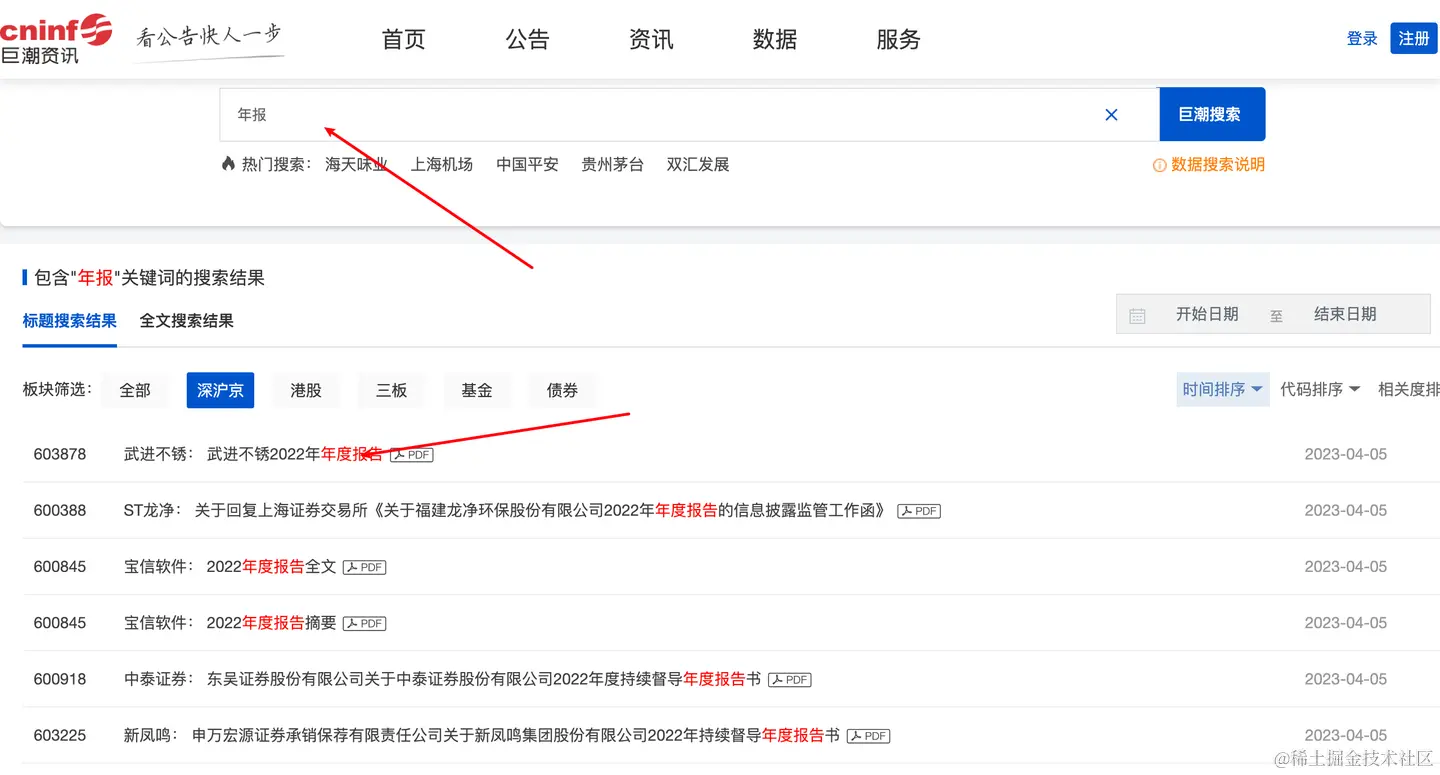Open PDF icon for 宝信软件 2022年度报告全文
Image resolution: width=1440 pixels, height=775 pixels.
click(x=364, y=567)
